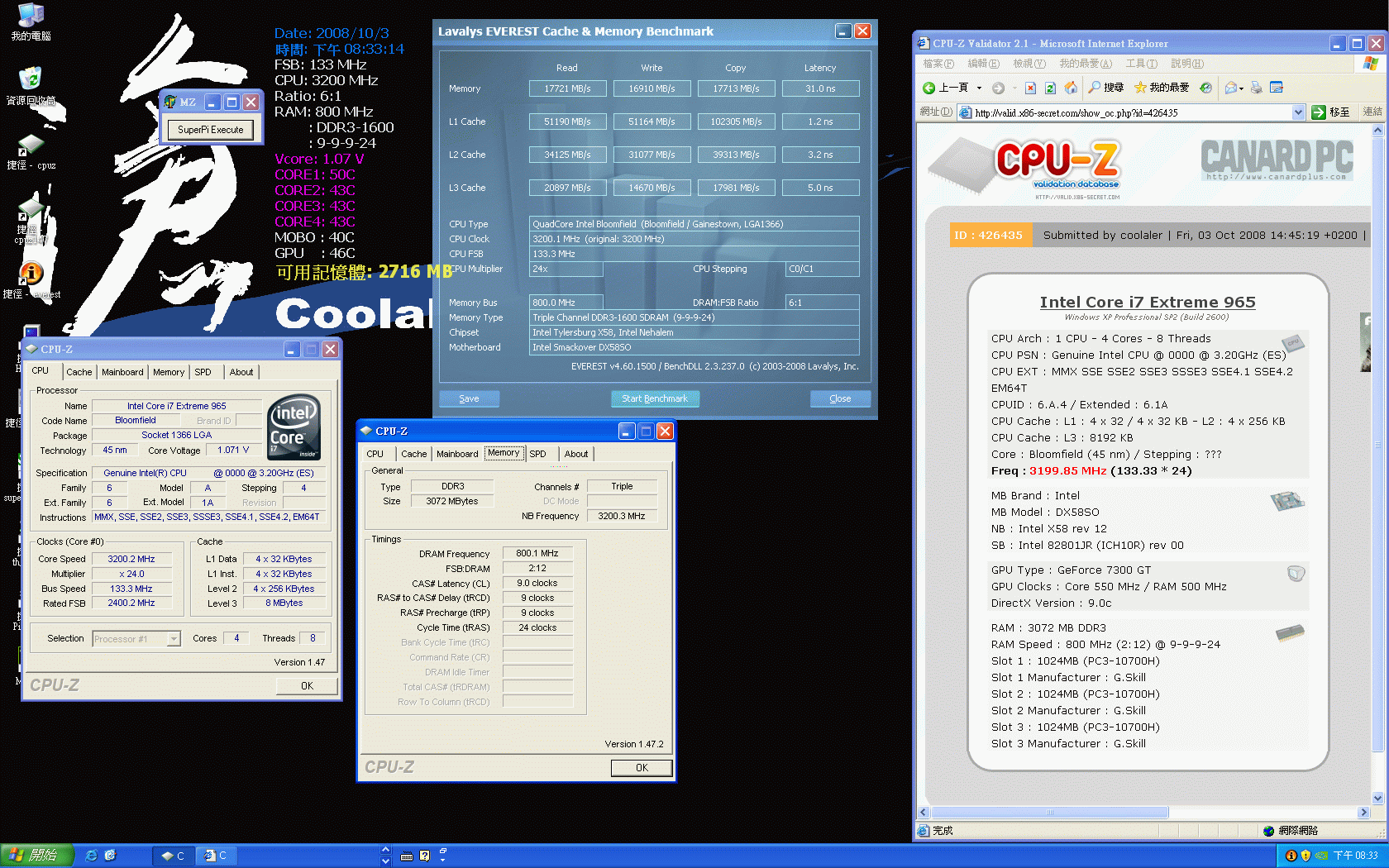Click the IE window taskbar button
The image size is (1389, 868).
[217, 856]
